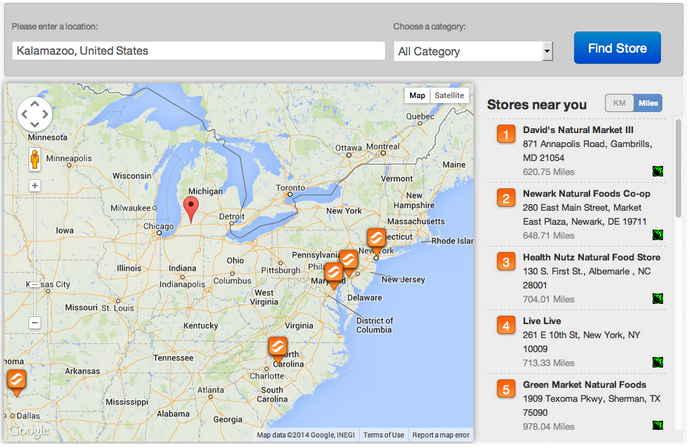The width and height of the screenshot is (689, 448).
Task: Open David's Natural Market III listing
Action: tap(578, 130)
